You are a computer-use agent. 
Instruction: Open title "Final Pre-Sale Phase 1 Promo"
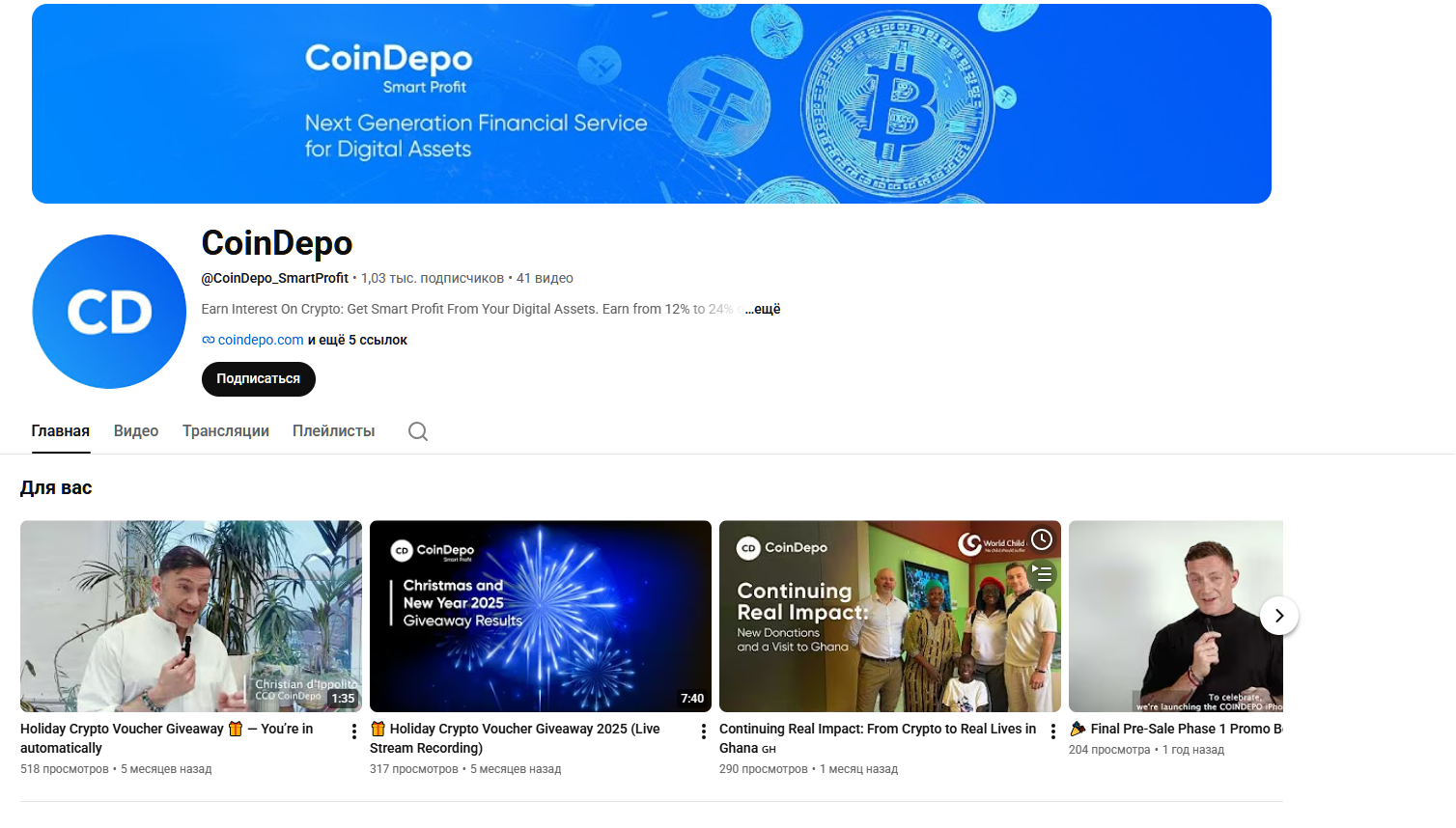click(x=1176, y=729)
